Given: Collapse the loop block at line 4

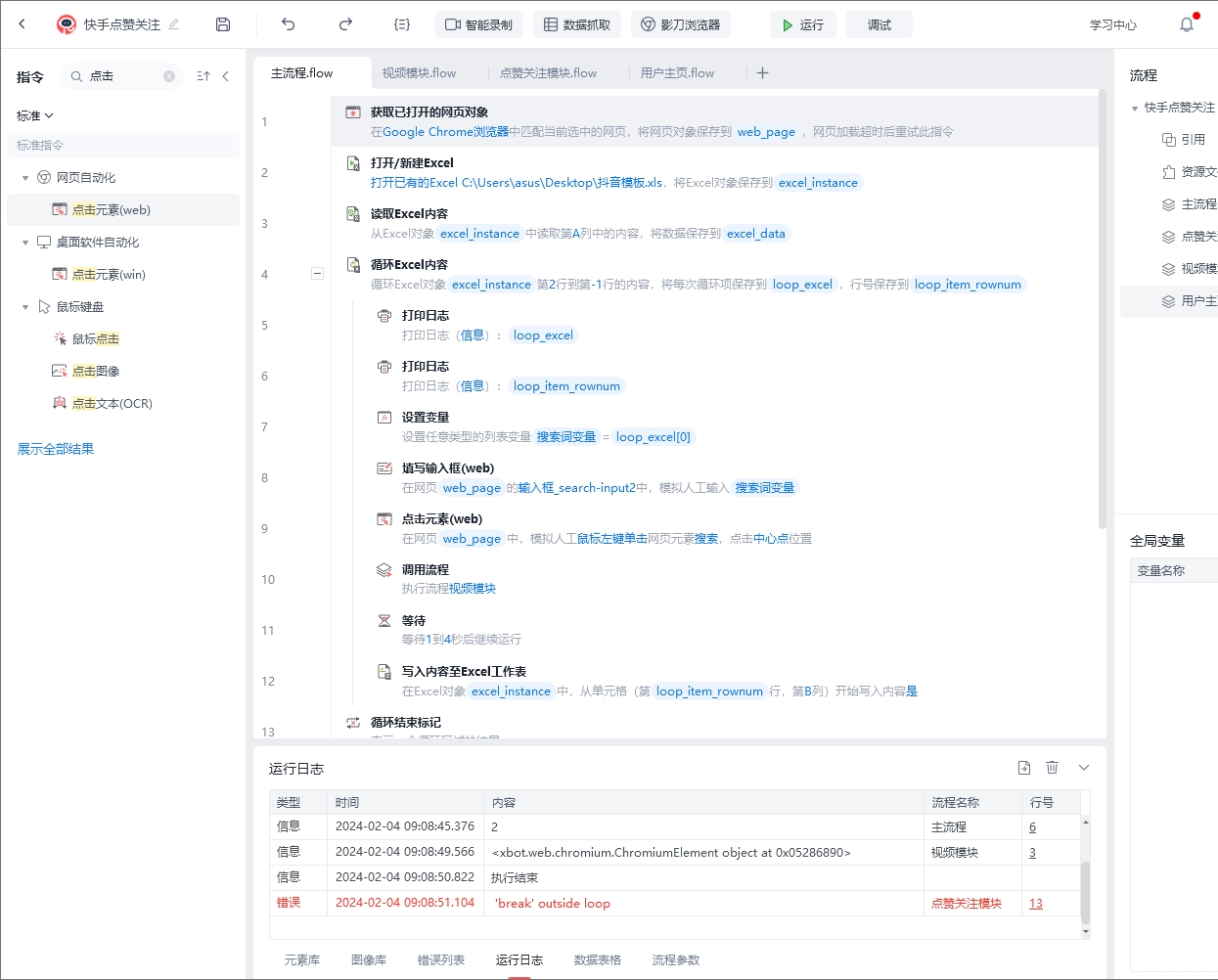Looking at the screenshot, I should tap(317, 274).
